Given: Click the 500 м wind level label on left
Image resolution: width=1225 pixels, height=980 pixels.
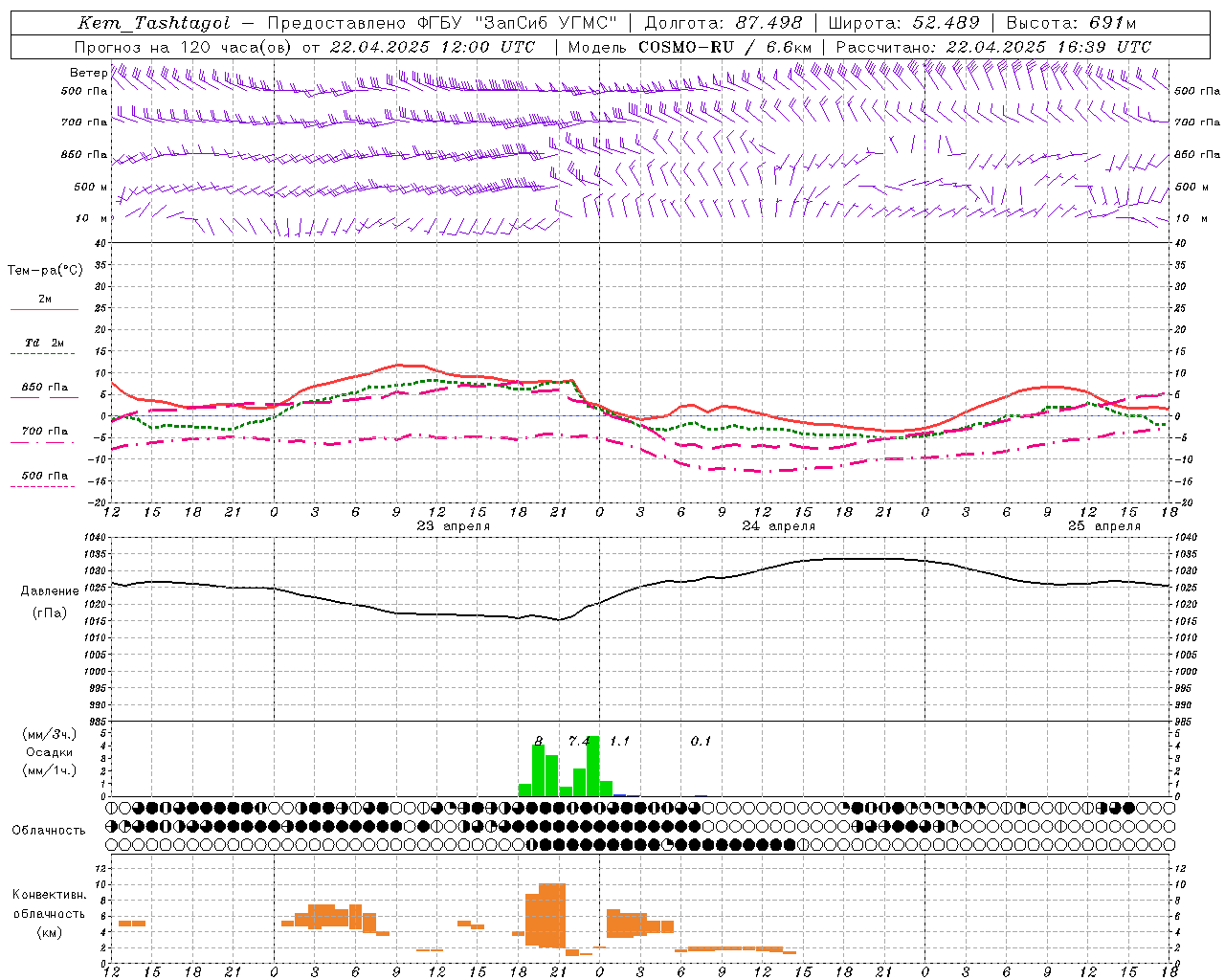Looking at the screenshot, I should coord(91,187).
